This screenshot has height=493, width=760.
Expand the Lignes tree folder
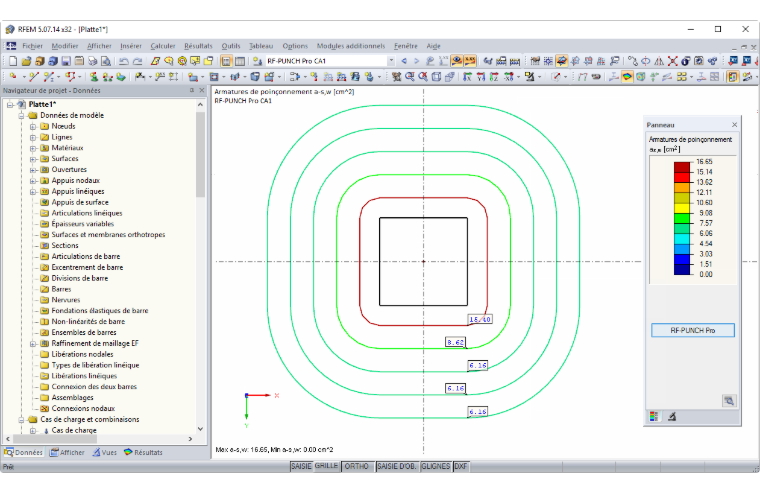tap(33, 137)
